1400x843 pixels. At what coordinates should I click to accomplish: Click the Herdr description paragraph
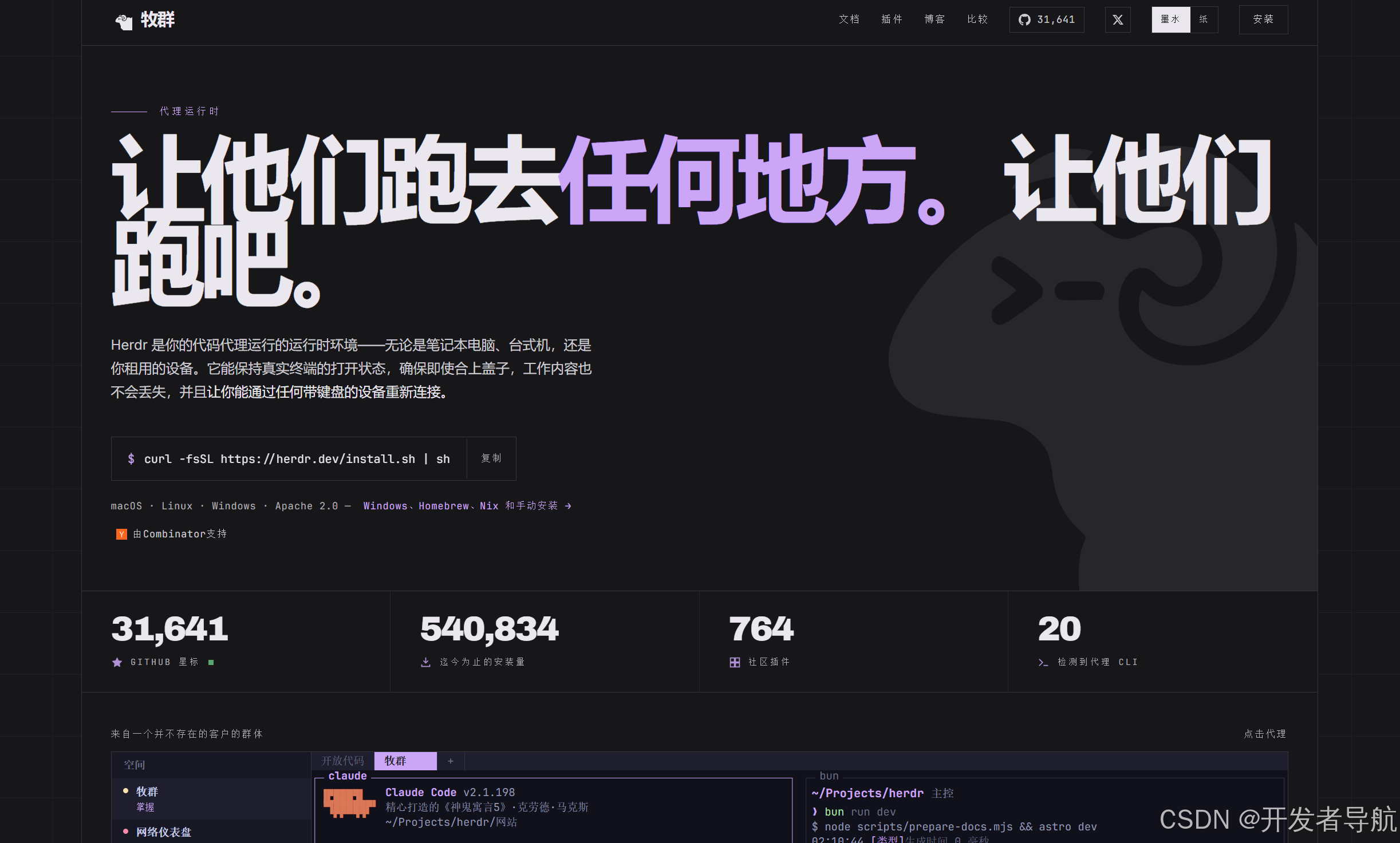pos(351,369)
